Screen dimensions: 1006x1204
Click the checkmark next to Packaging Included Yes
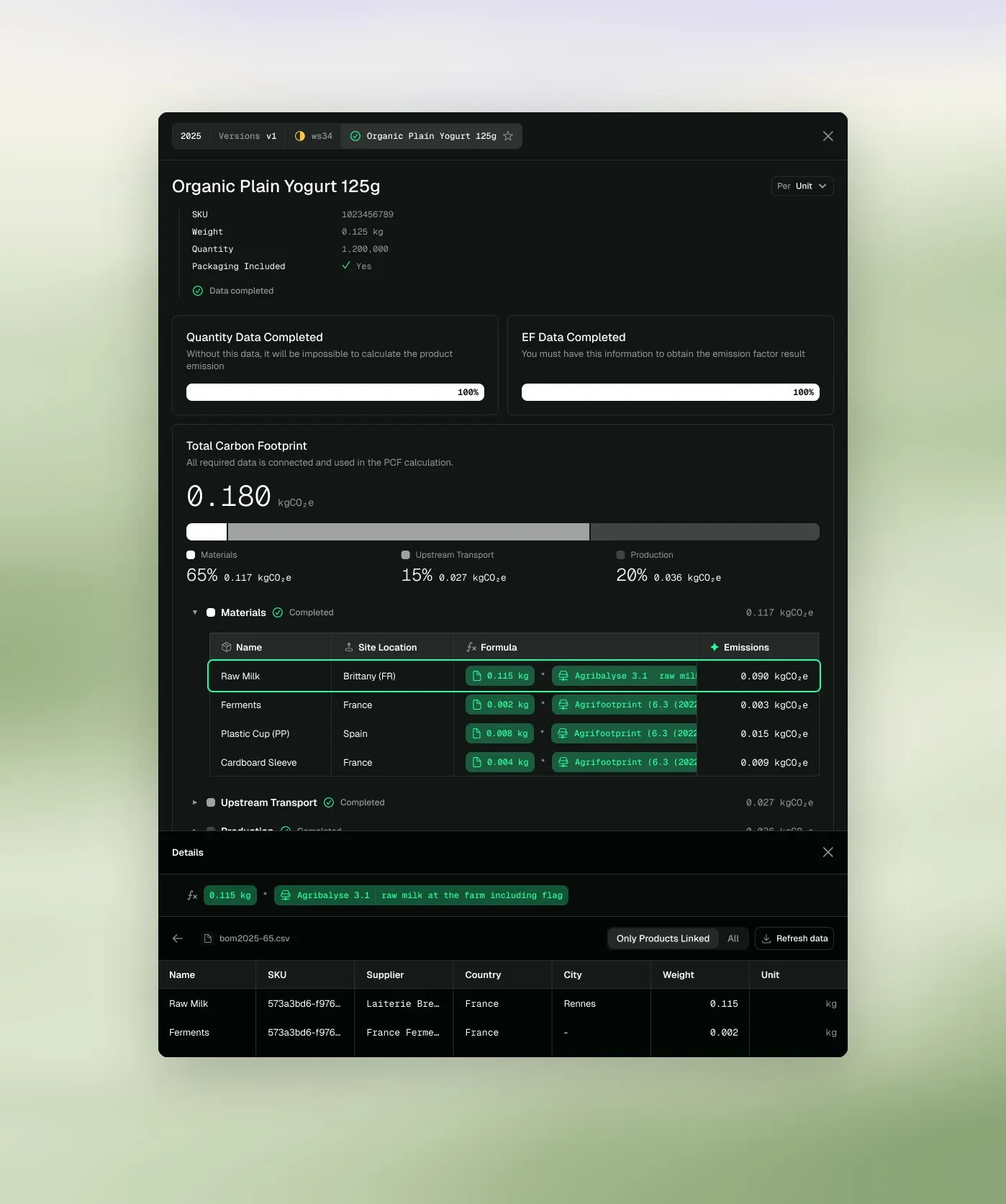click(346, 266)
